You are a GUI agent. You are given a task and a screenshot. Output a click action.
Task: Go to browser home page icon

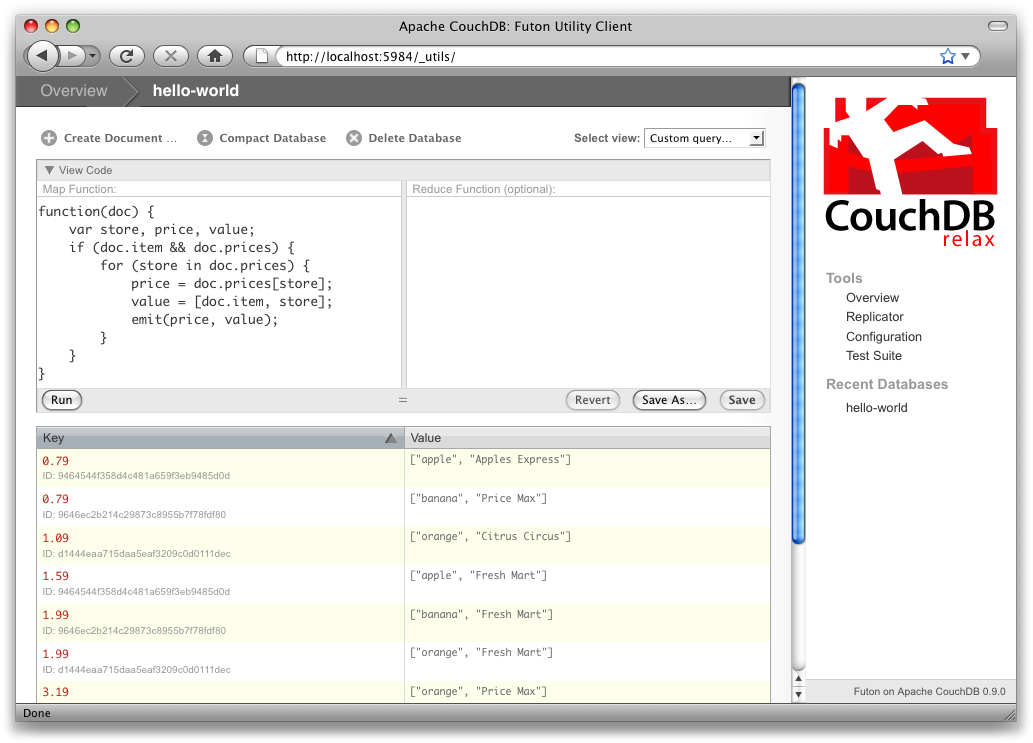click(x=215, y=56)
